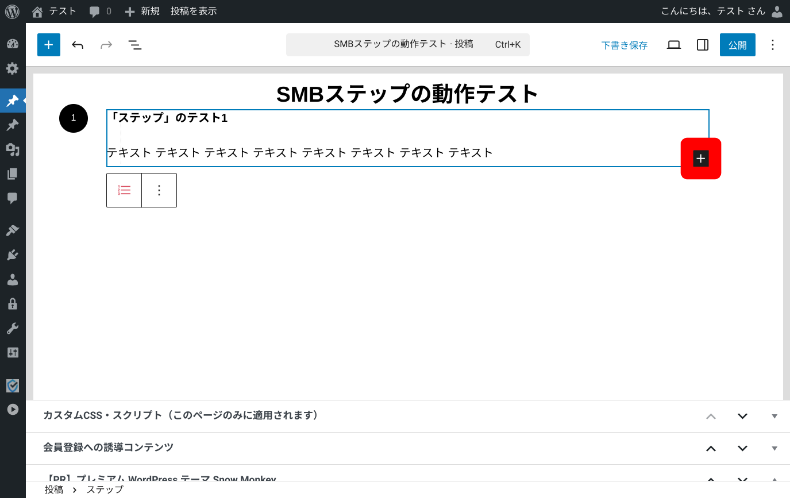Open the document overview list icon

tap(134, 45)
